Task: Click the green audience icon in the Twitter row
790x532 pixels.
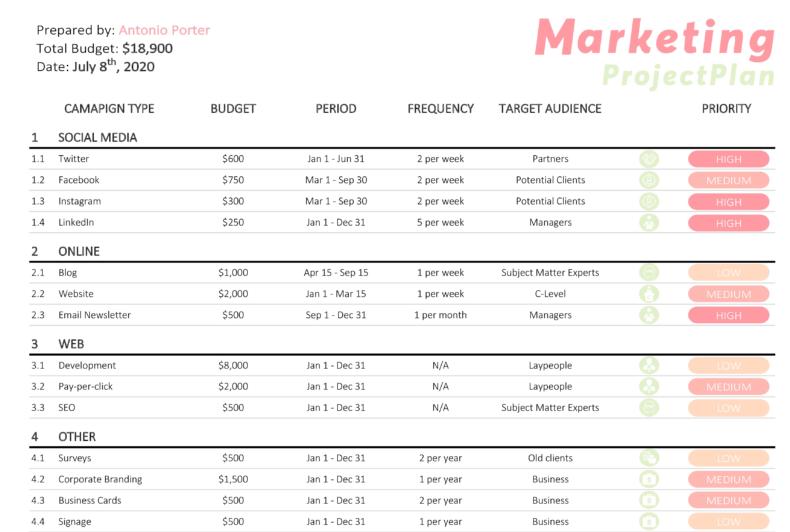Action: [649, 159]
